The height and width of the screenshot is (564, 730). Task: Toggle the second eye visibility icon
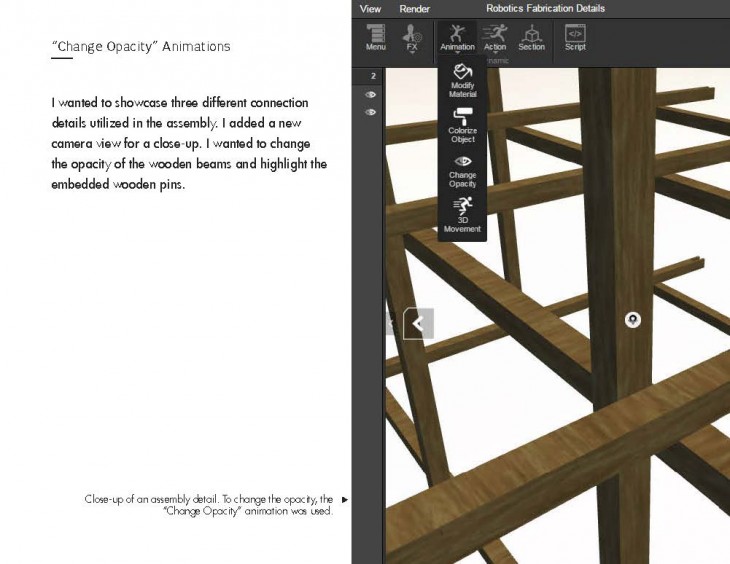[x=370, y=112]
